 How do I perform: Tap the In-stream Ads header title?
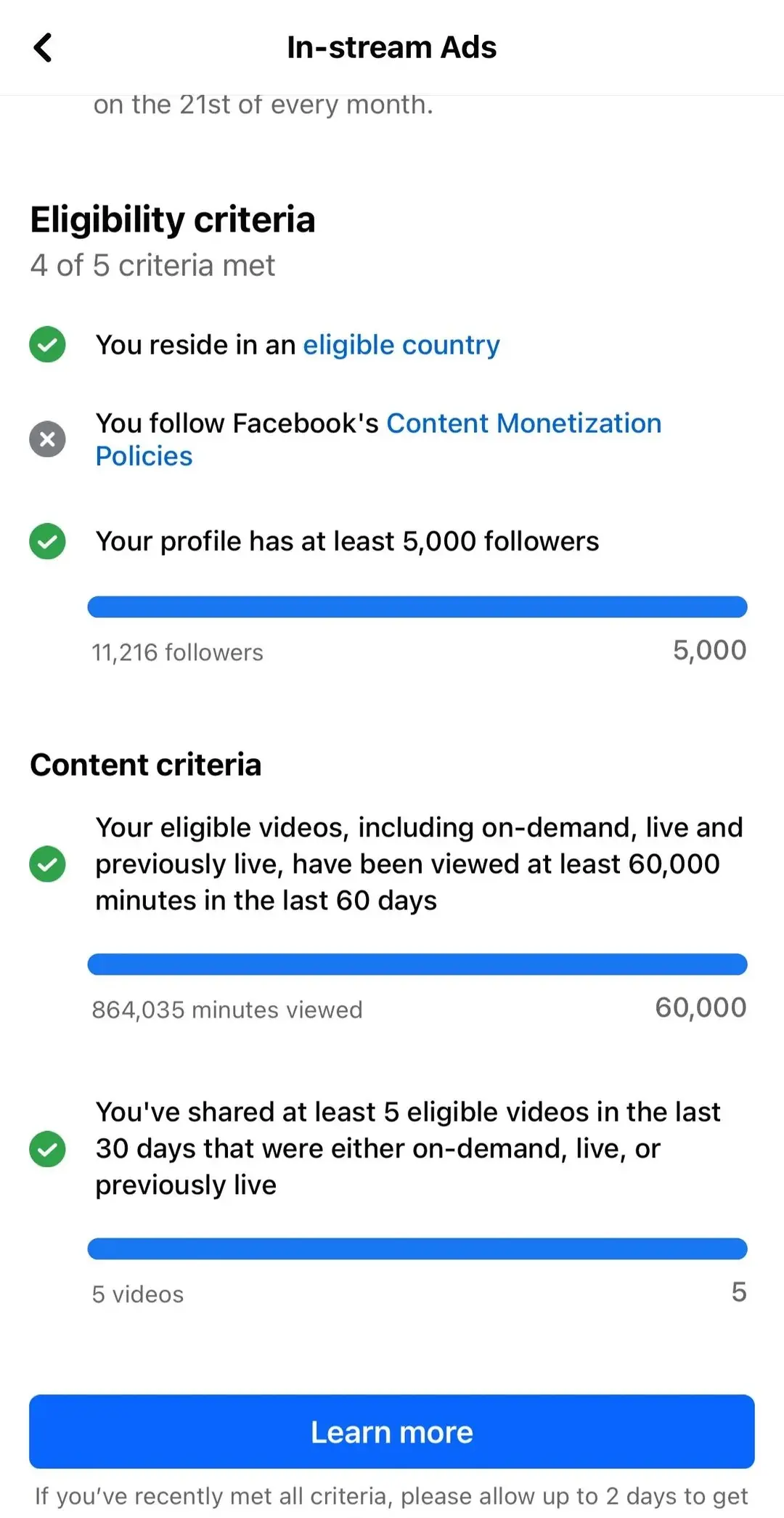tap(391, 46)
